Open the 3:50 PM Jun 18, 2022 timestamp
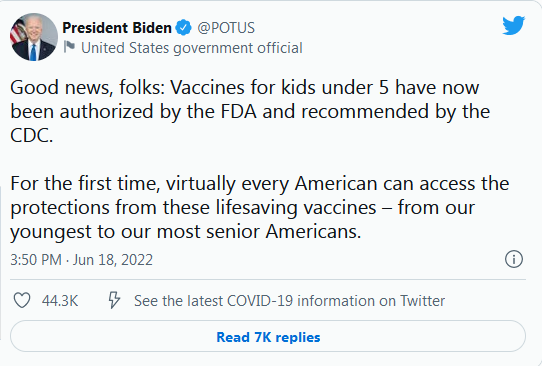542x366 pixels. pos(81,260)
